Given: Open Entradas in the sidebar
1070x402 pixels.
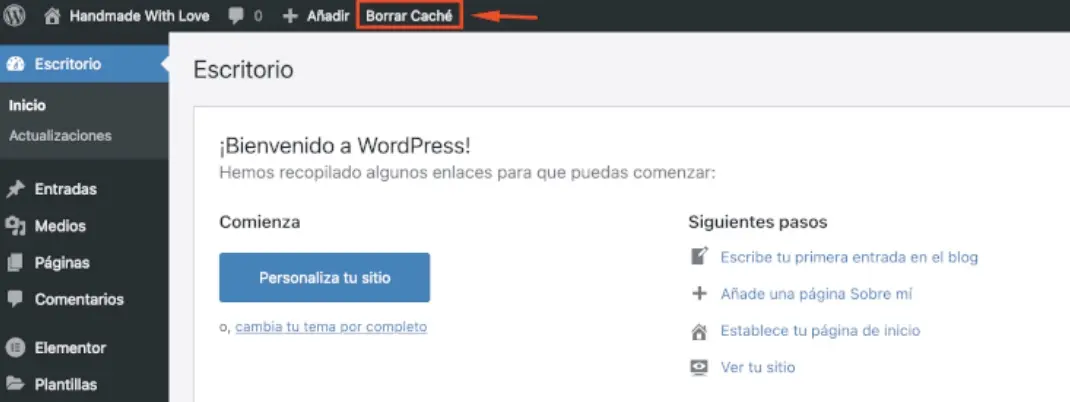Looking at the screenshot, I should (66, 189).
